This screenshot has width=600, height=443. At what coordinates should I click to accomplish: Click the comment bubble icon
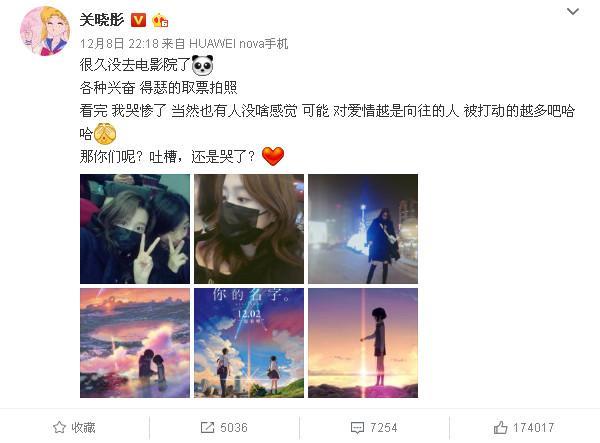coord(357,427)
